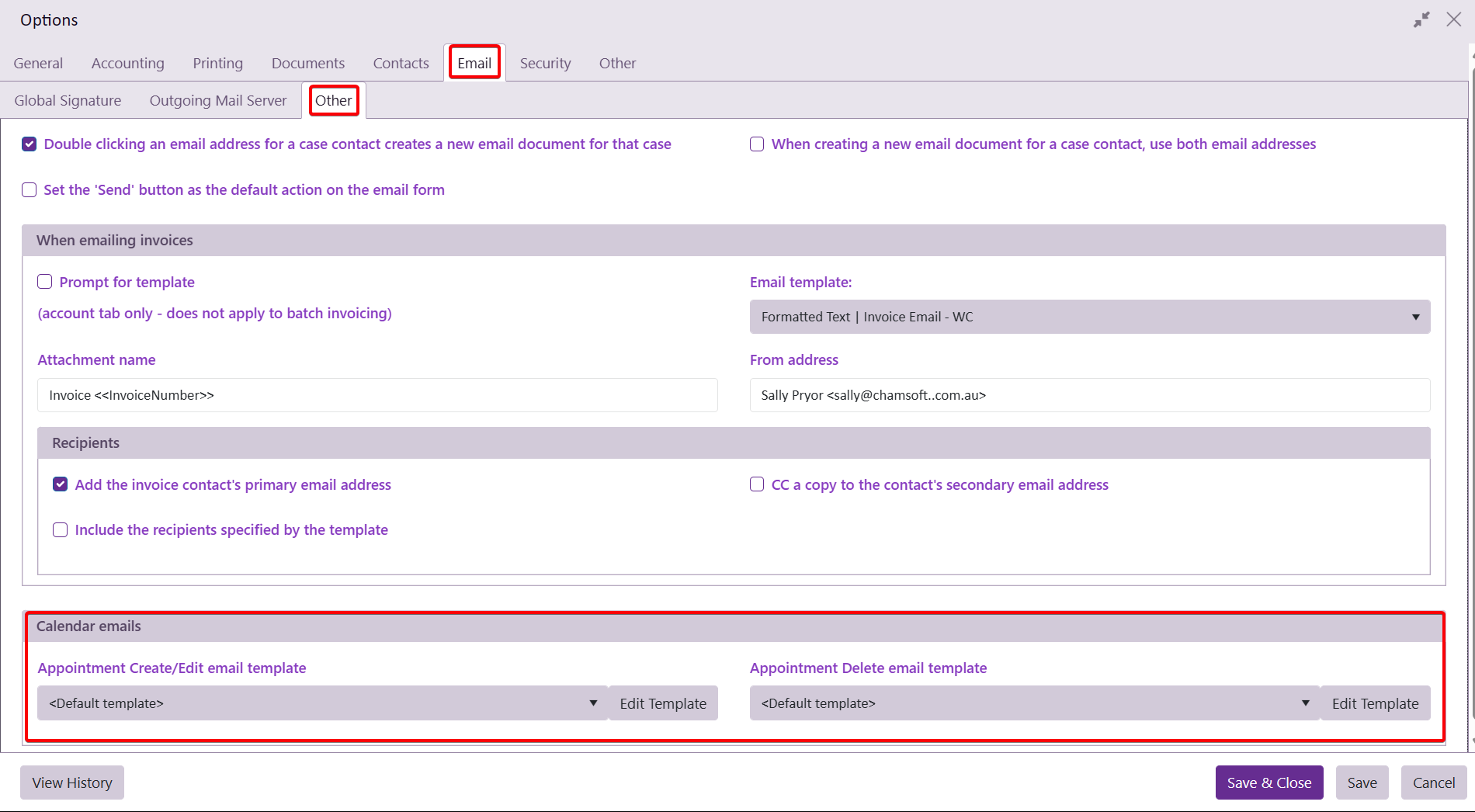Image resolution: width=1475 pixels, height=812 pixels.
Task: Uncheck double clicking email address option
Action: (29, 144)
